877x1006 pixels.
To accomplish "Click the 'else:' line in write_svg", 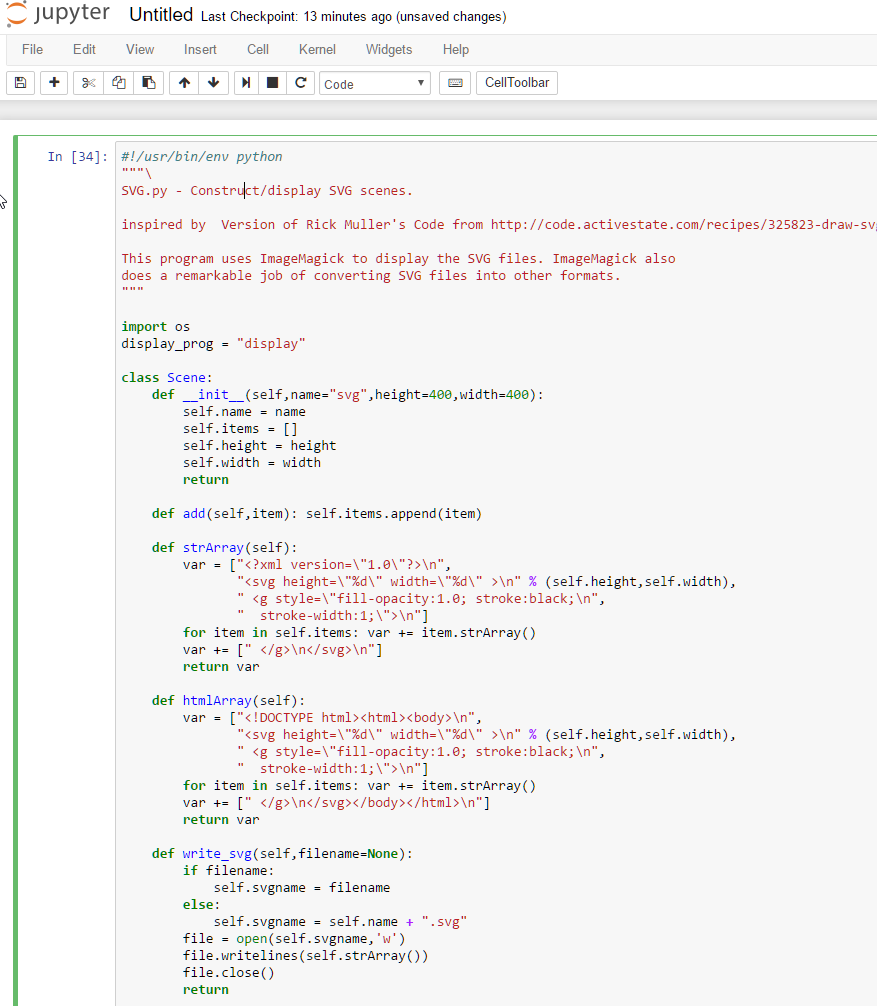I will click(x=201, y=905).
